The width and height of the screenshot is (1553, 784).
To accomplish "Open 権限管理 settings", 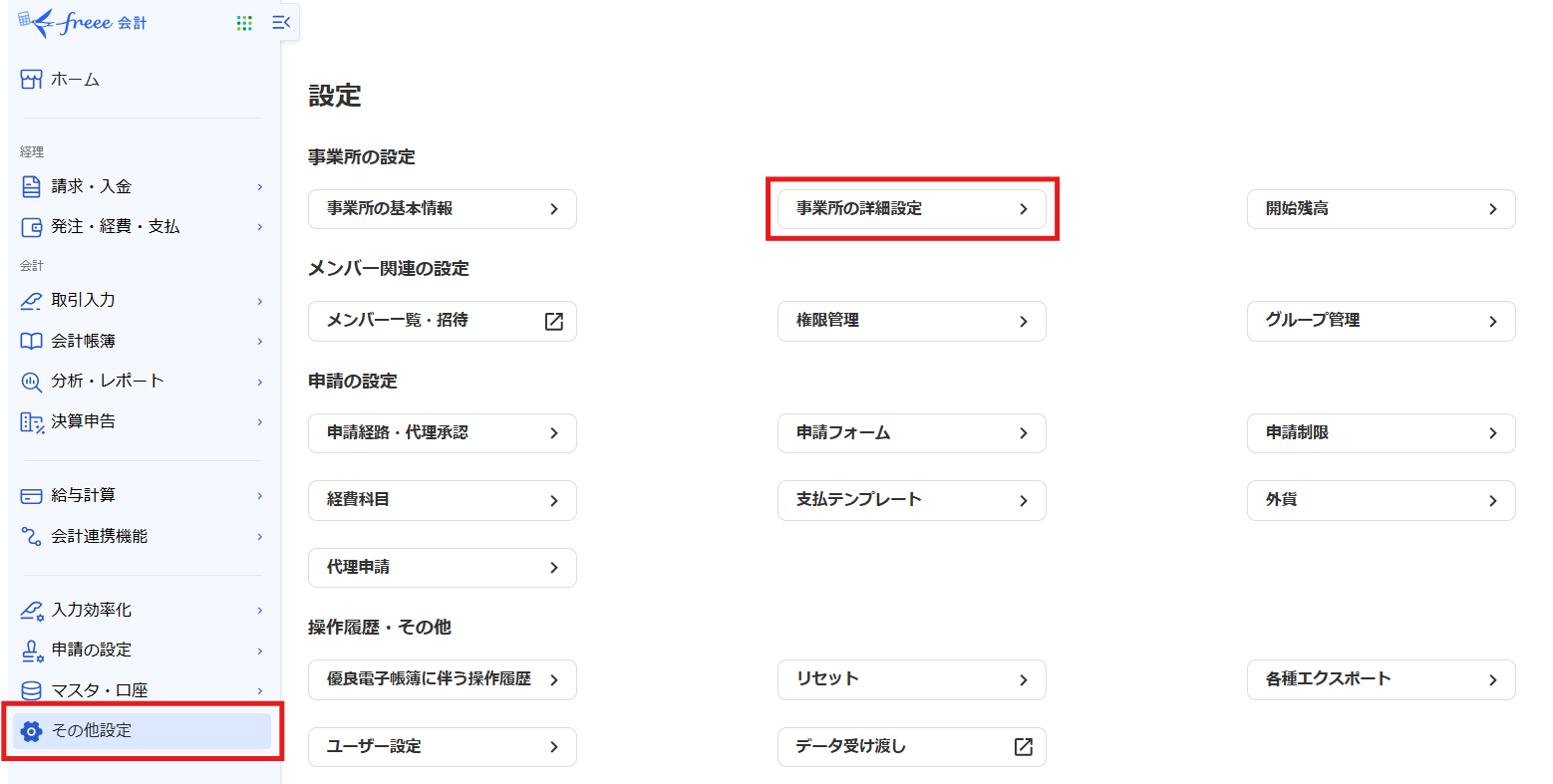I will tap(911, 321).
